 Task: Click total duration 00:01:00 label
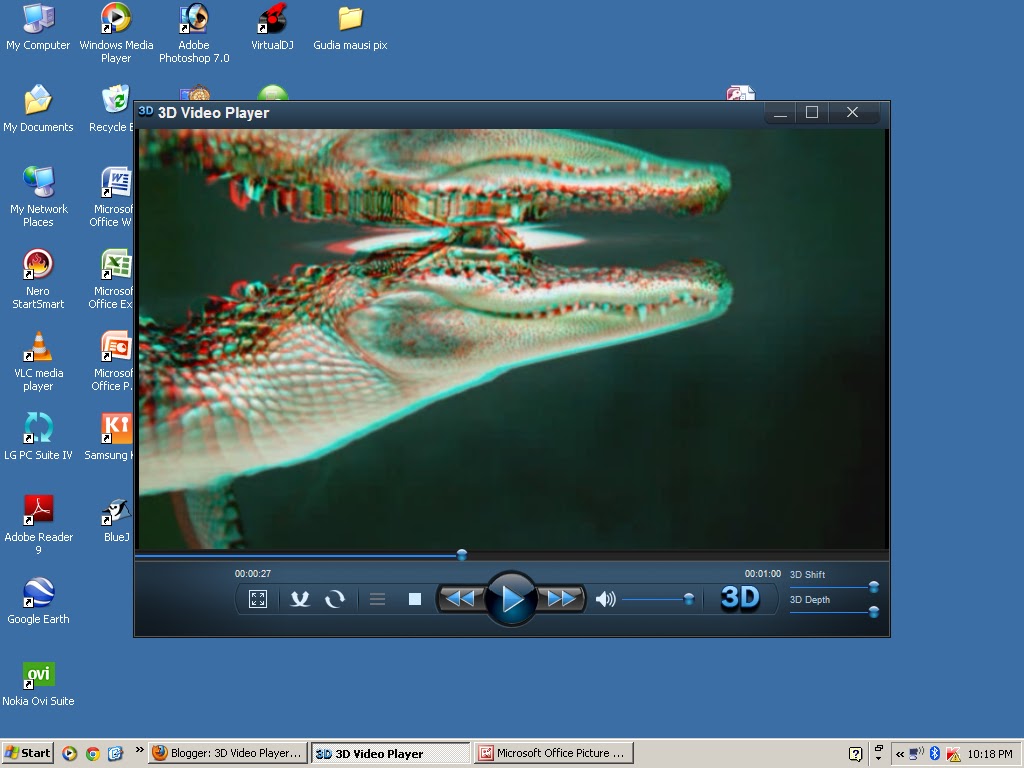762,573
